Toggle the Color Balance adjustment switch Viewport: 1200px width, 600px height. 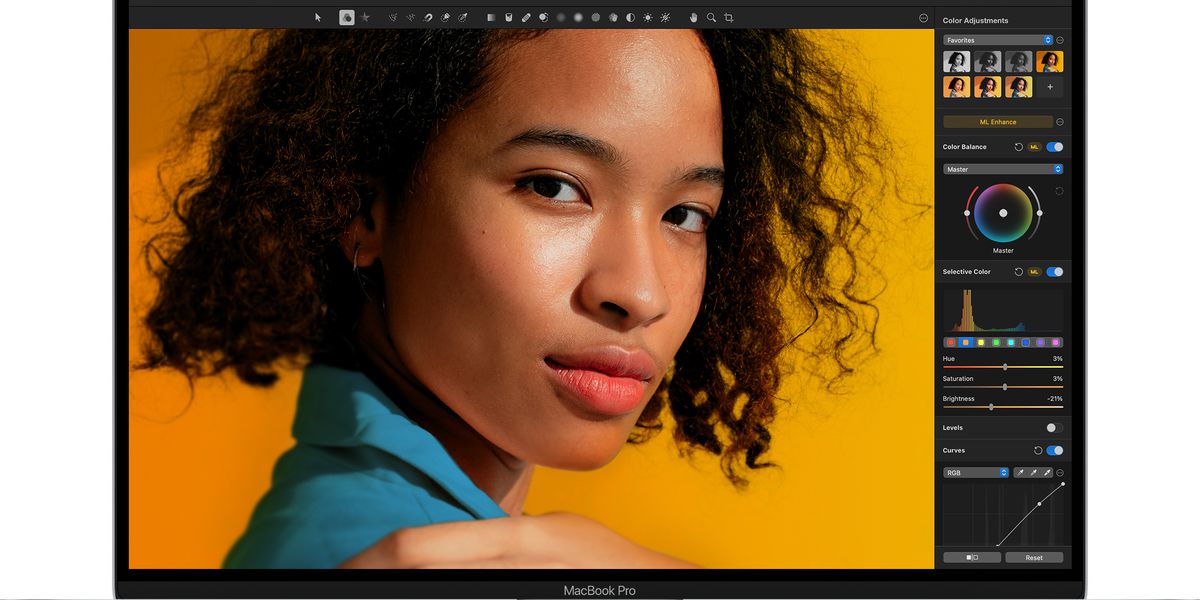pyautogui.click(x=1055, y=147)
